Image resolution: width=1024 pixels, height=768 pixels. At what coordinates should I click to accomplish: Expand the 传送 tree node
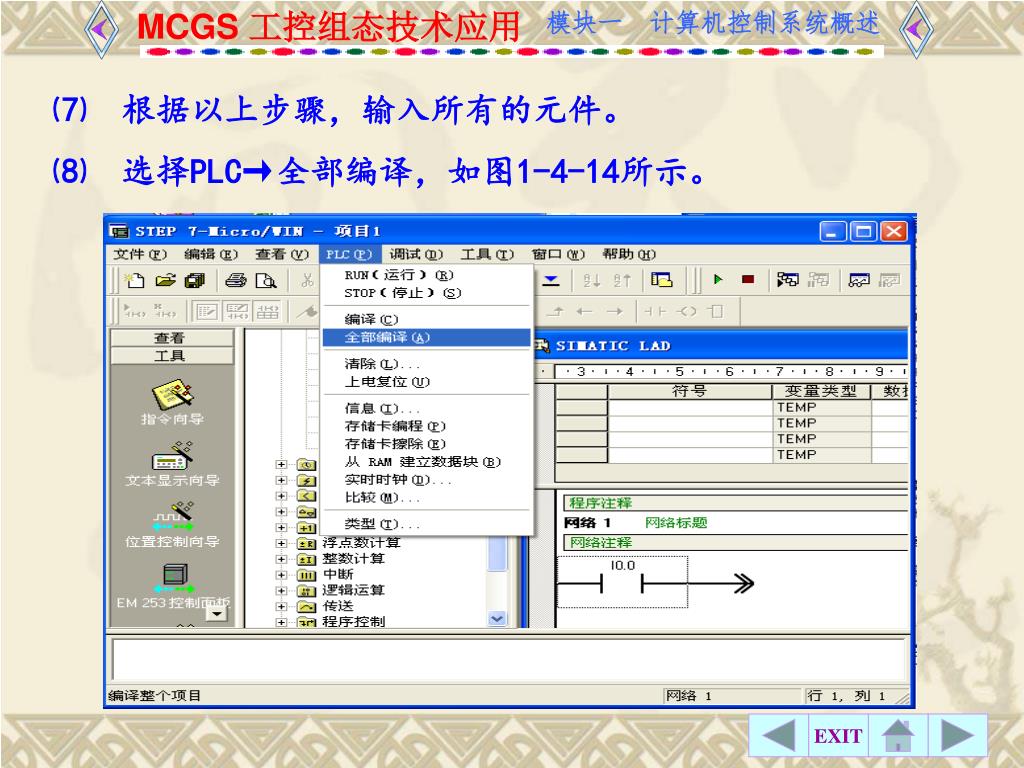tap(281, 606)
